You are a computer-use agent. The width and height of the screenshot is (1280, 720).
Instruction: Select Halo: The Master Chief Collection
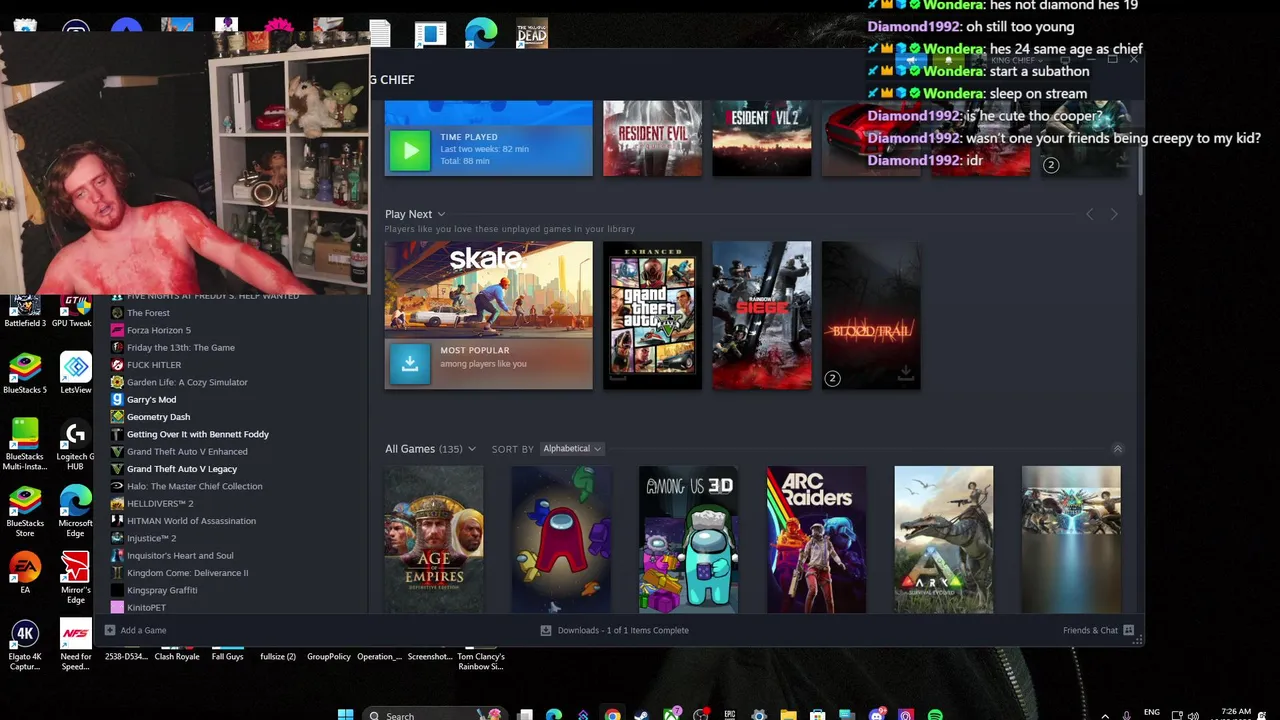tap(194, 486)
